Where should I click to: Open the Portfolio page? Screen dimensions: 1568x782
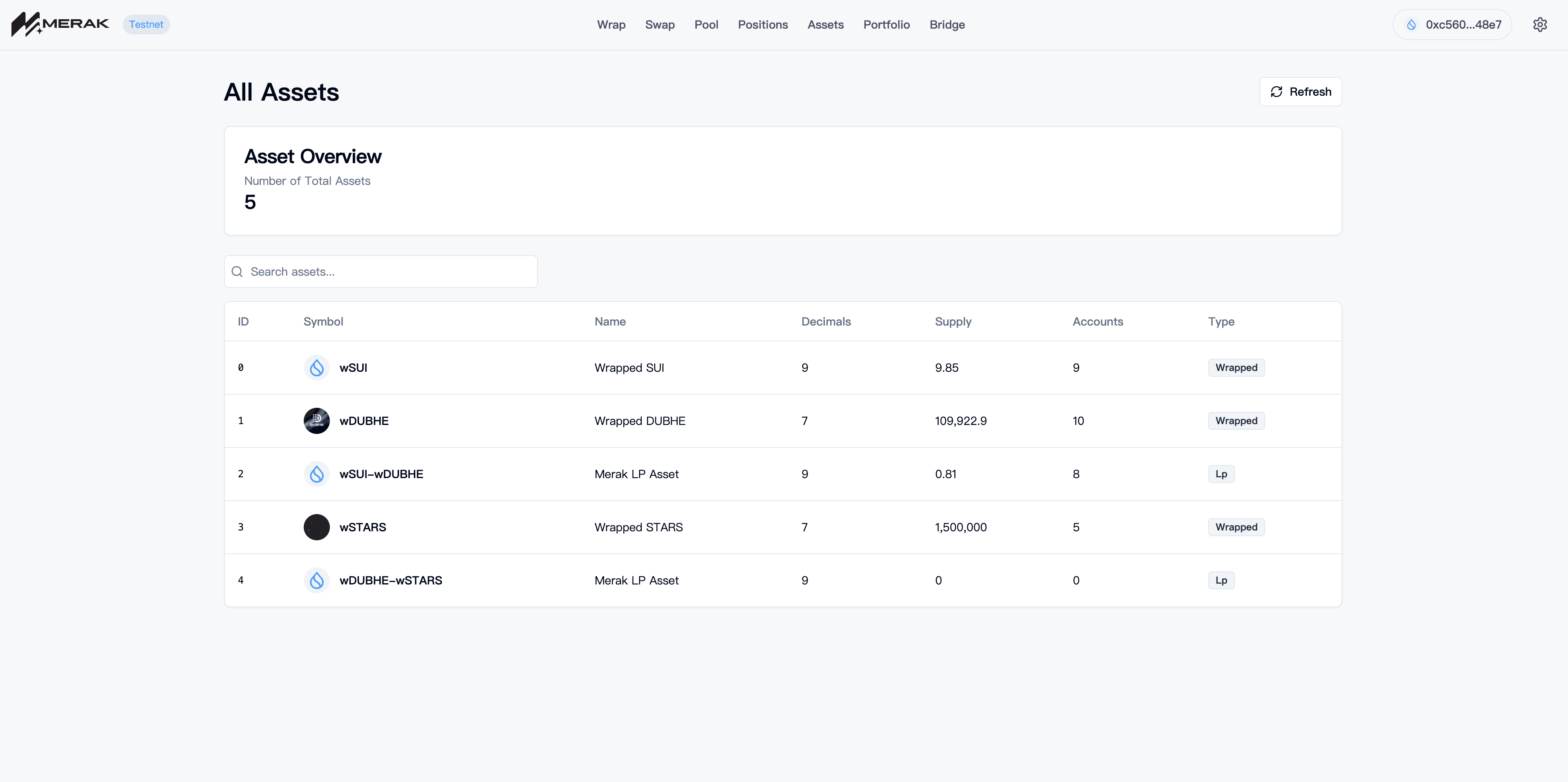tap(886, 25)
